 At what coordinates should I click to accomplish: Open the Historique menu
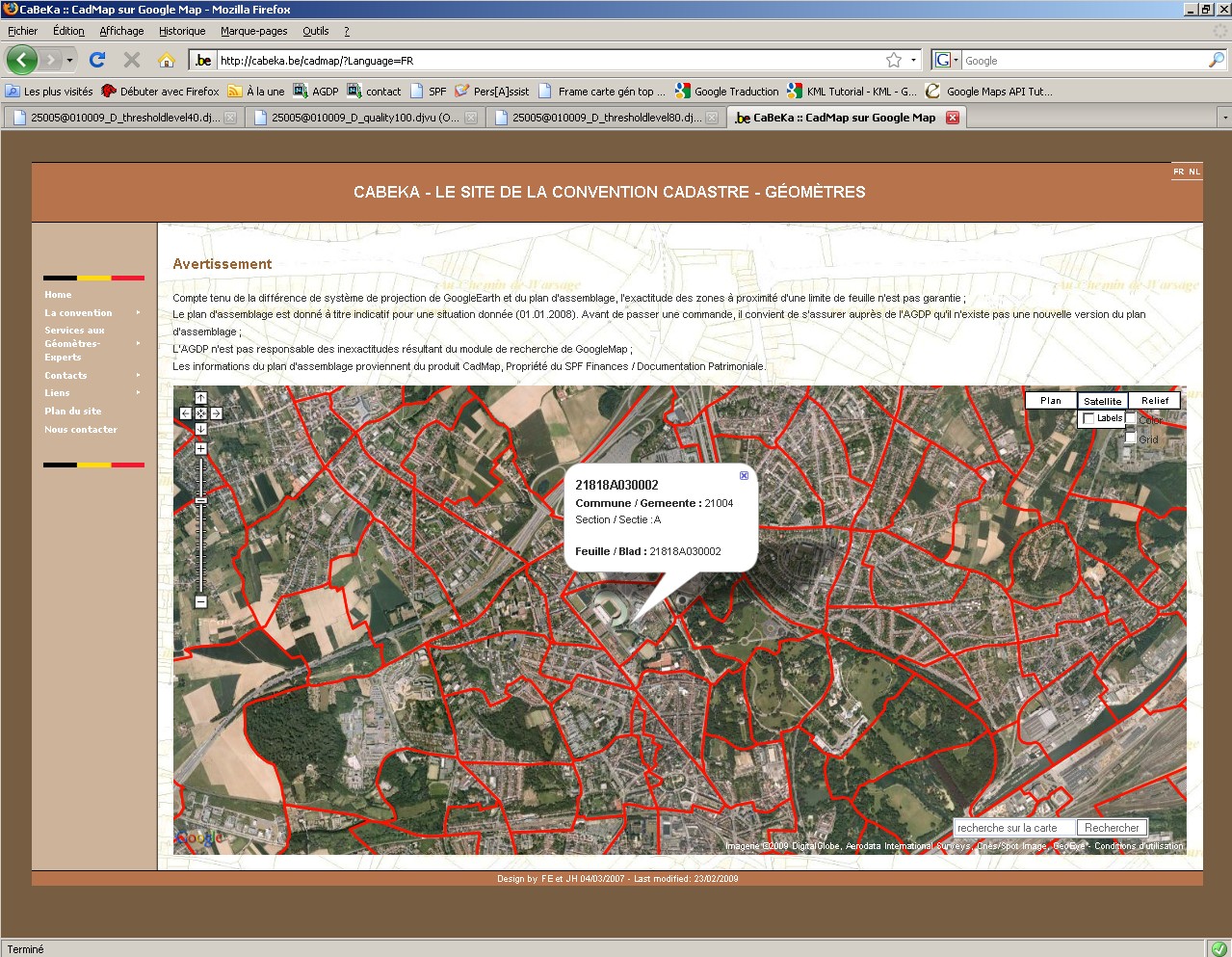182,31
